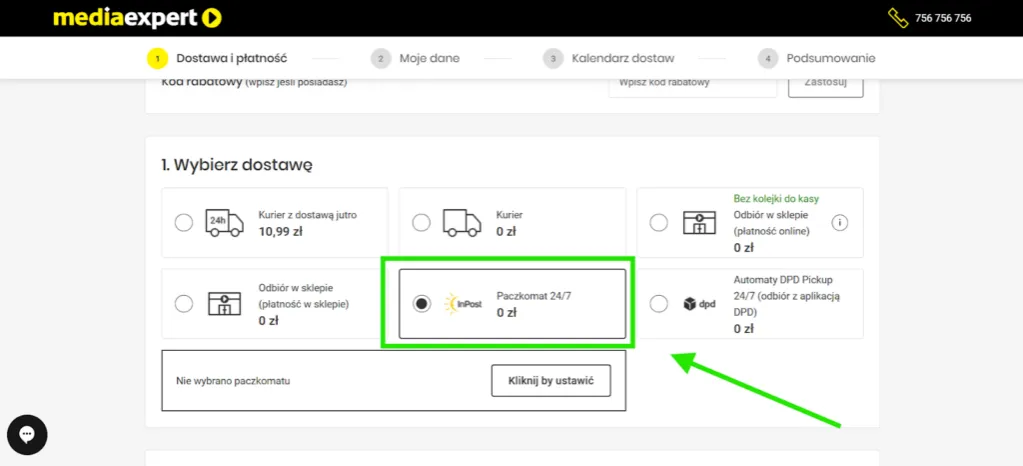Click the Media Expert logo
The image size is (1023, 466).
pos(137,18)
